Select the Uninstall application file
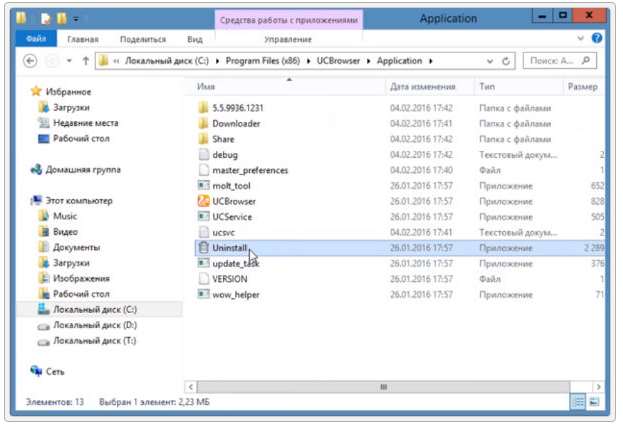623x427 pixels. (229, 247)
